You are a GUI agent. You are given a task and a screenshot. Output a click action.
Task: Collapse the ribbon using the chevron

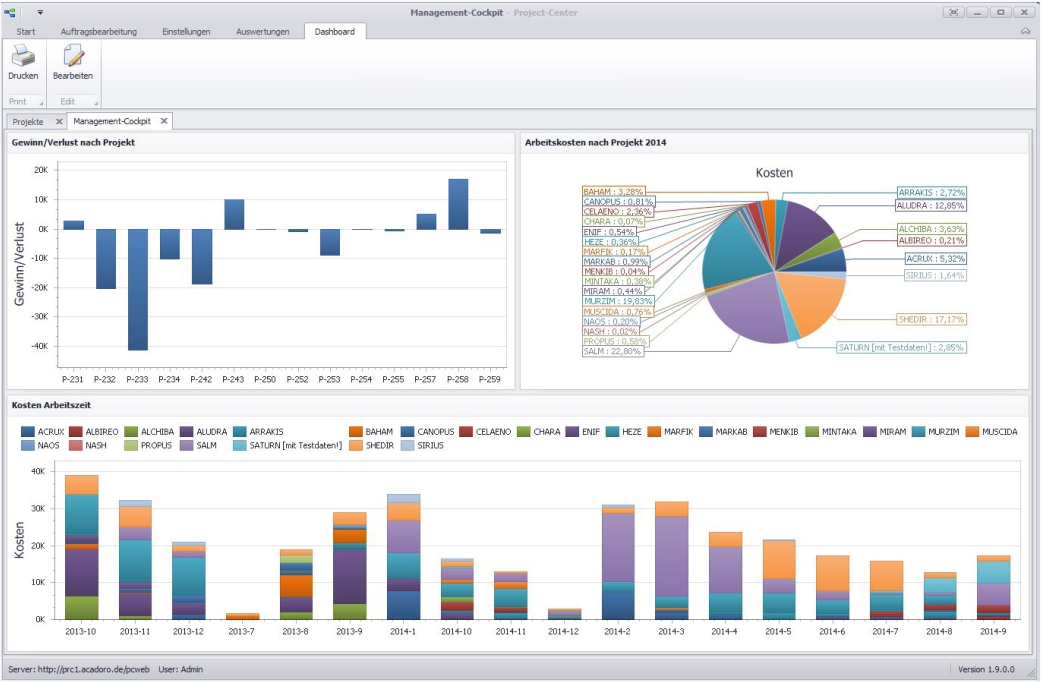click(1025, 31)
